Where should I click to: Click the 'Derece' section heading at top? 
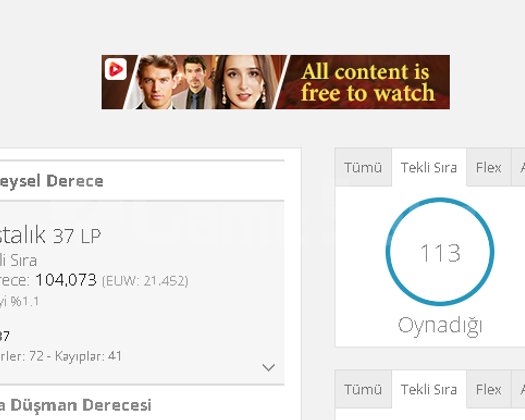75,181
